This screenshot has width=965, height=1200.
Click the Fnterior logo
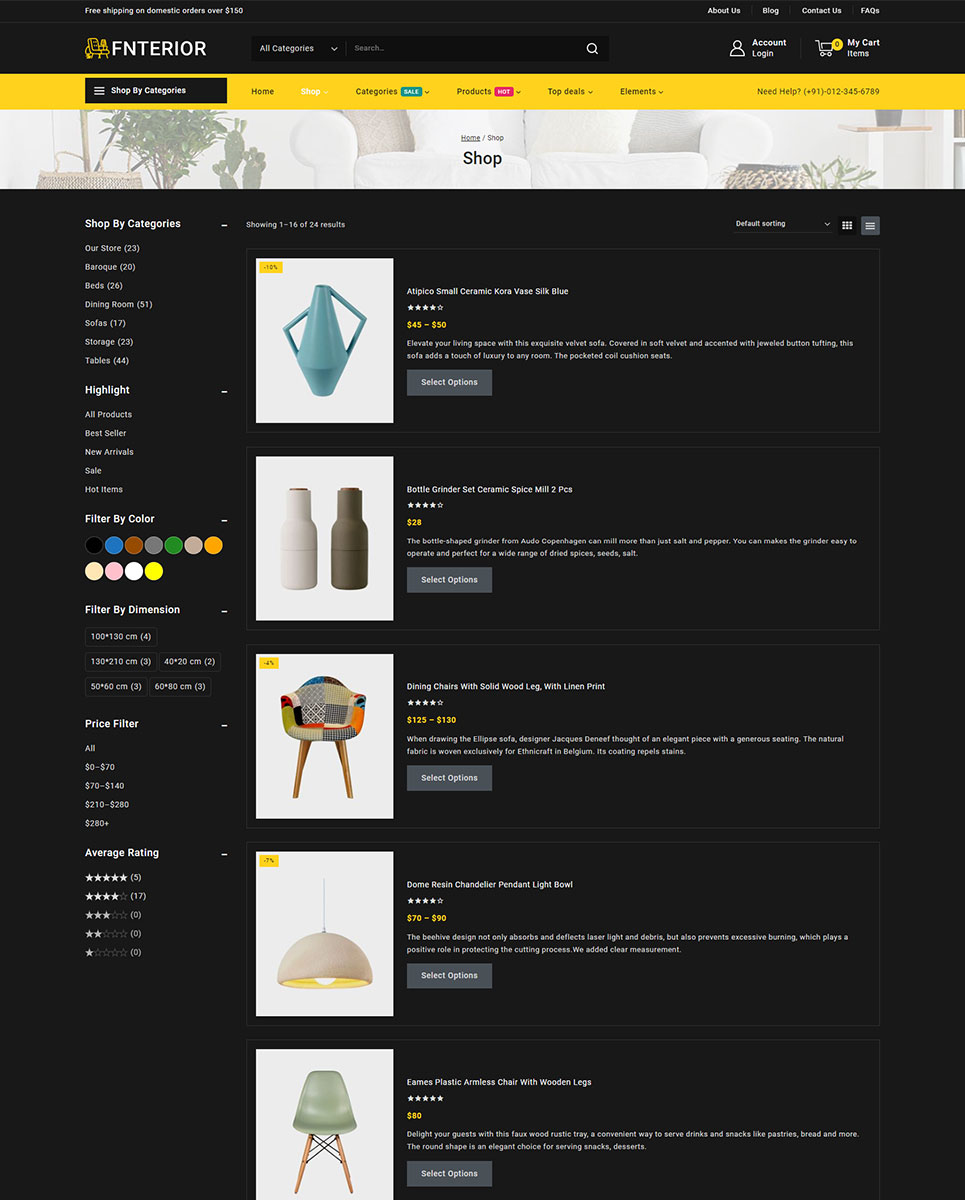146,48
